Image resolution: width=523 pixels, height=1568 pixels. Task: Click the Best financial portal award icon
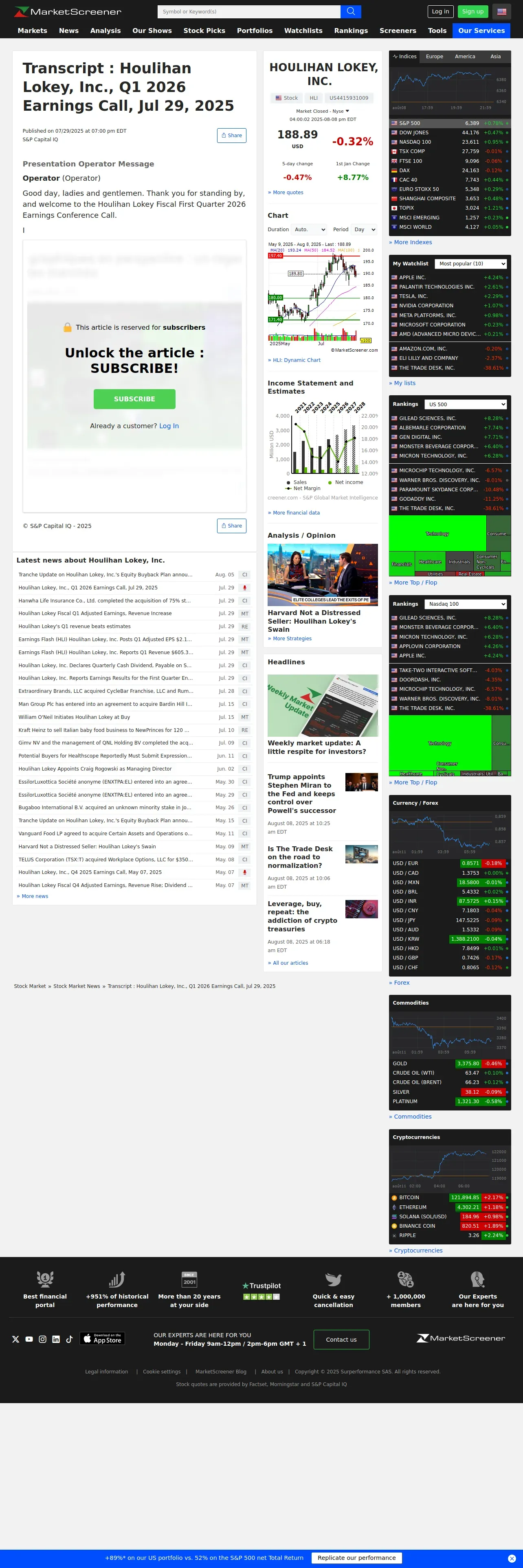pyautogui.click(x=45, y=1279)
